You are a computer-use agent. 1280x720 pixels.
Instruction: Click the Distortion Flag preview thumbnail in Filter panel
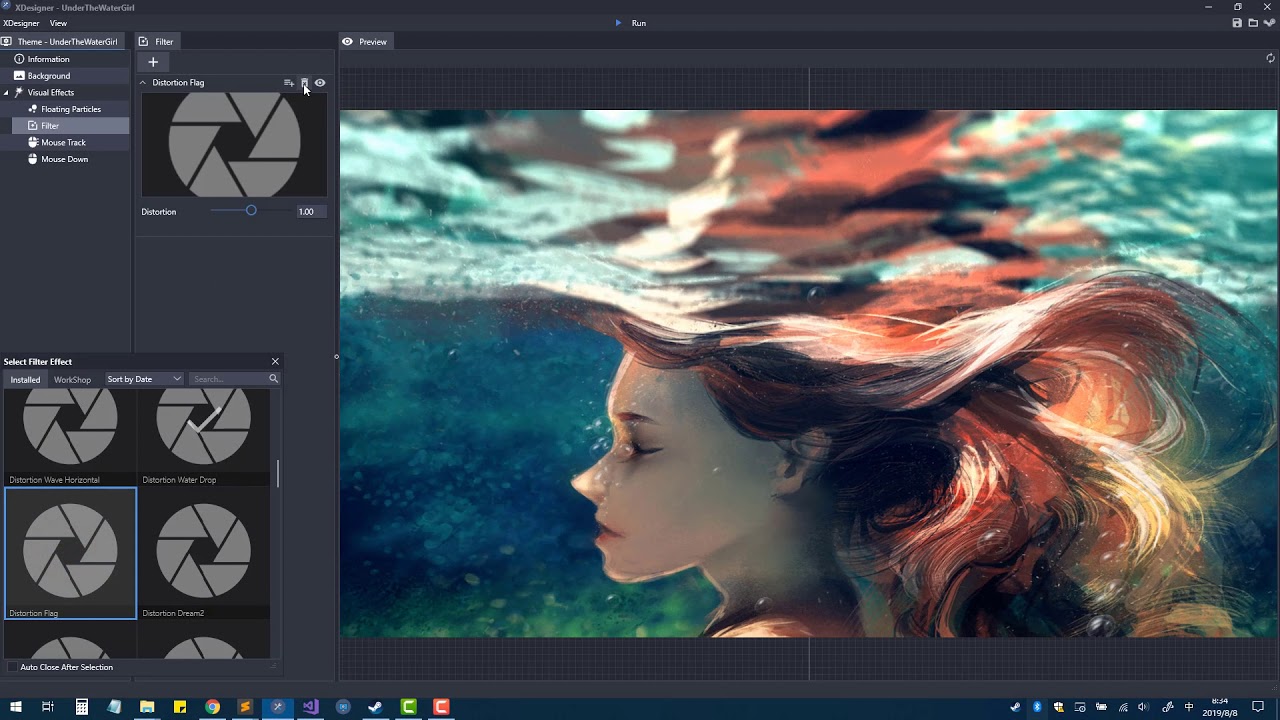(x=234, y=145)
